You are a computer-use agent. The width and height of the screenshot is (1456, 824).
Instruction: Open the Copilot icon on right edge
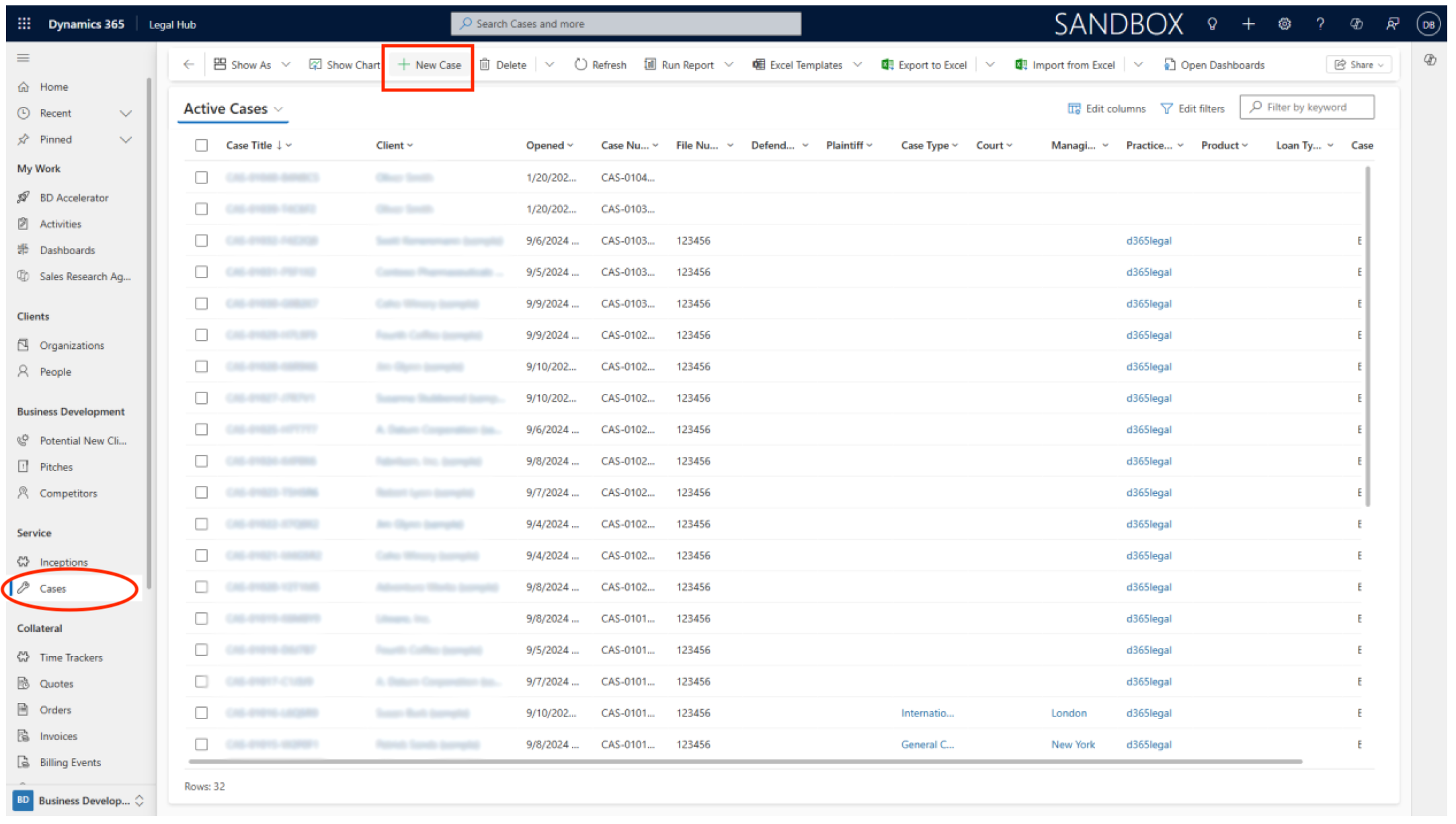point(1430,60)
